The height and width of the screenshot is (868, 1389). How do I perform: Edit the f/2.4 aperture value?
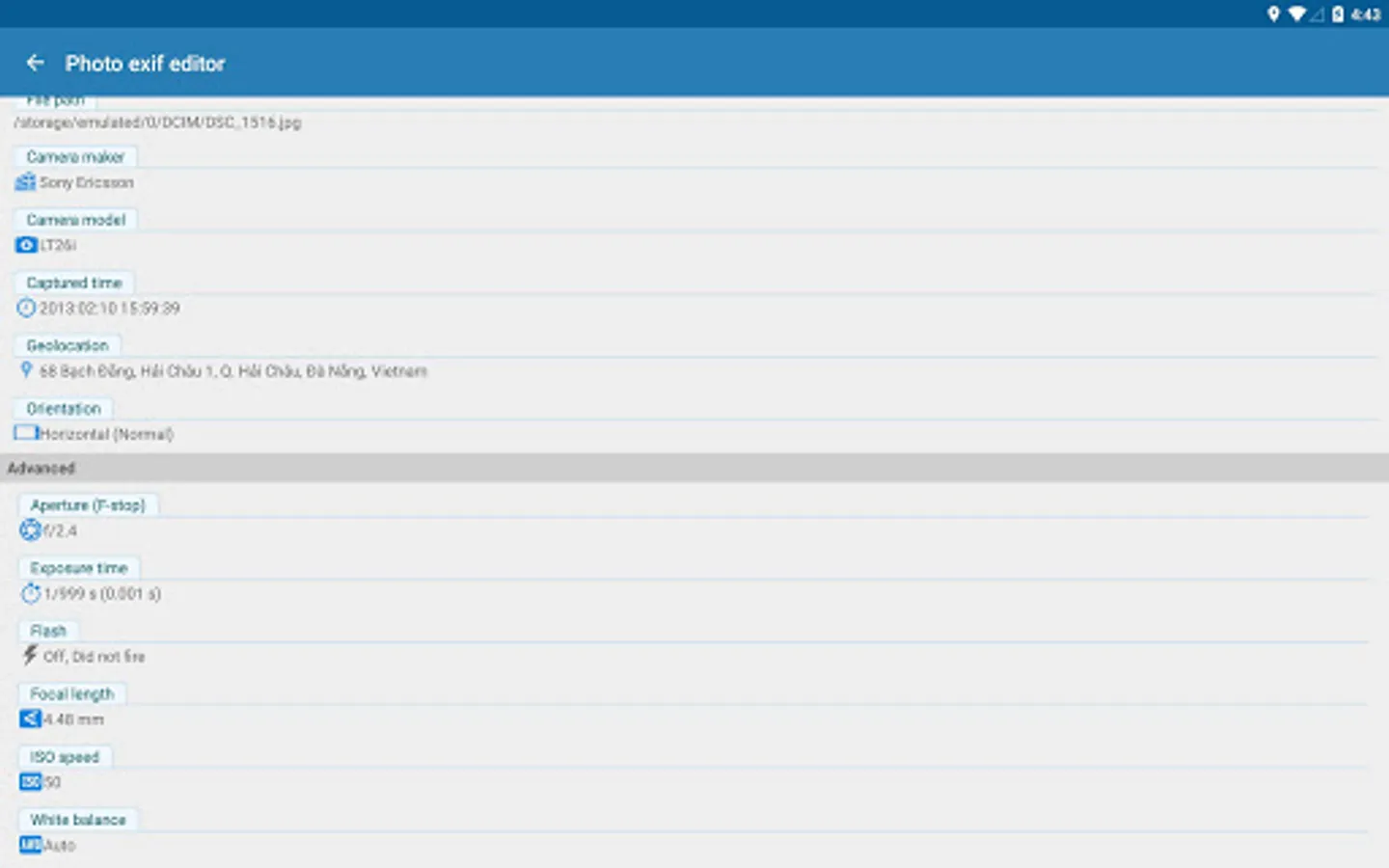[x=60, y=530]
